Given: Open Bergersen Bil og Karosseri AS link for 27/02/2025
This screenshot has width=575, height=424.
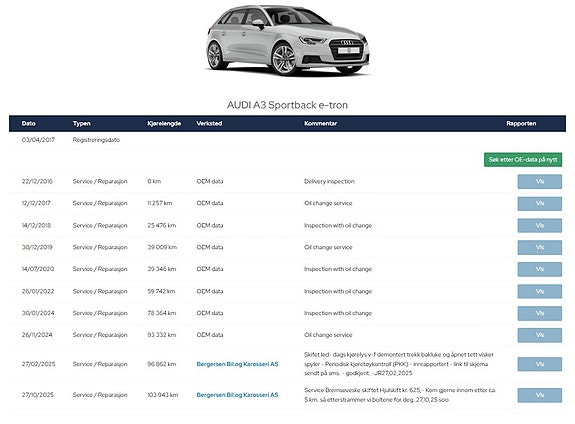Looking at the screenshot, I should [x=237, y=364].
